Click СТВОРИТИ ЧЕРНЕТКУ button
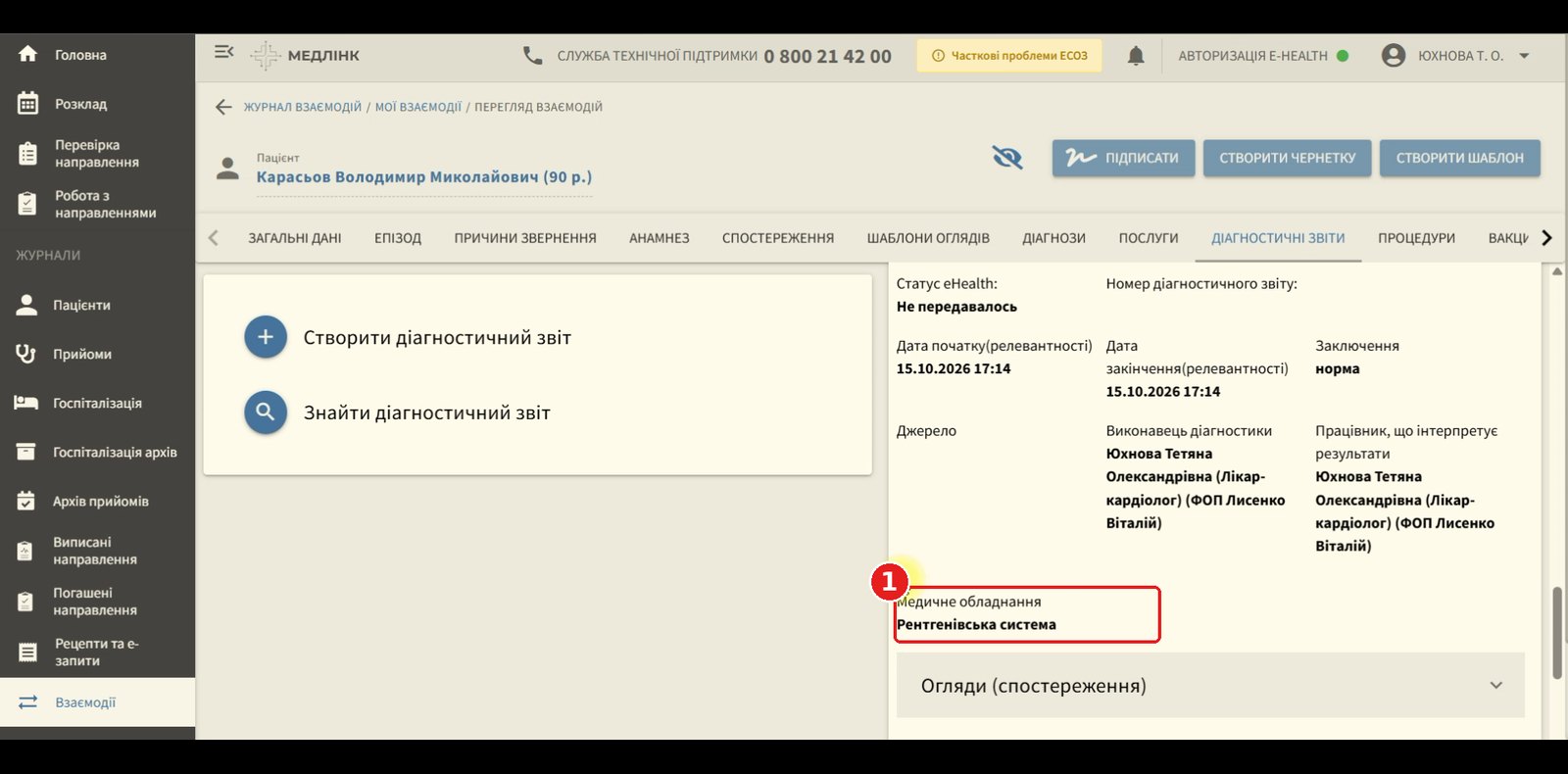Screen dimensions: 1568x774 1288,158
